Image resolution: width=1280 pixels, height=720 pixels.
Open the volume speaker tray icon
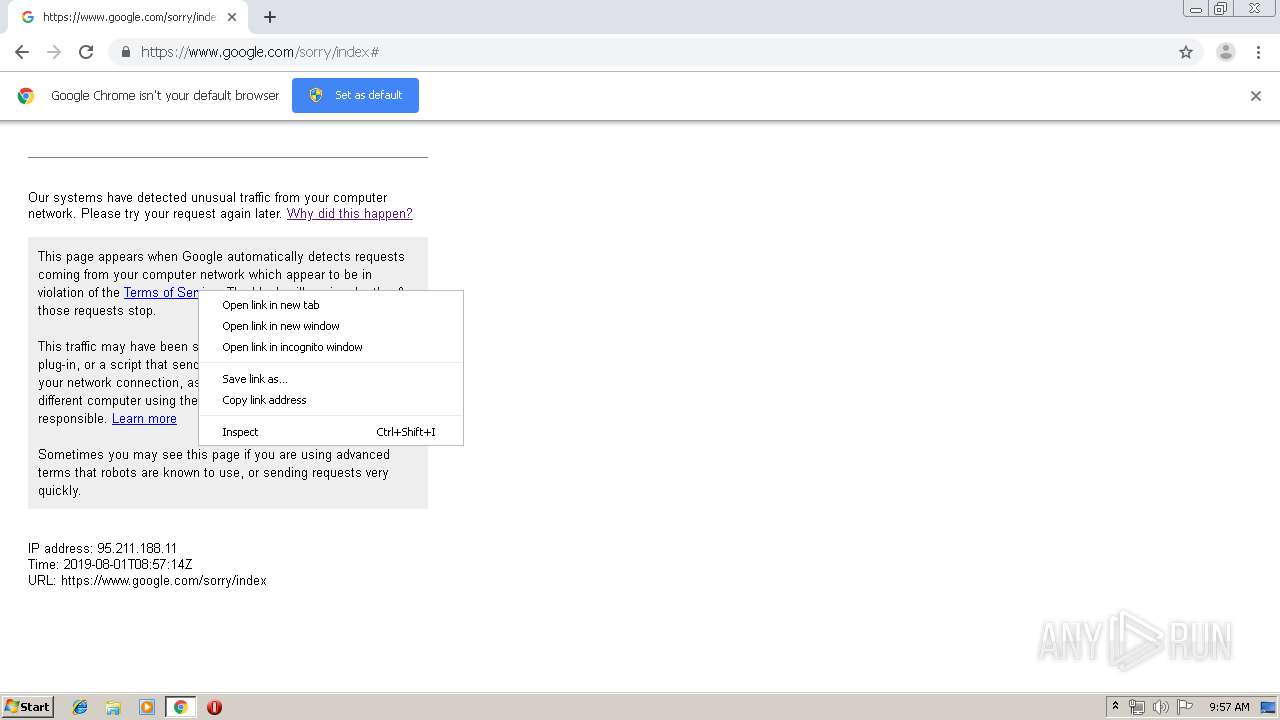click(x=1161, y=707)
